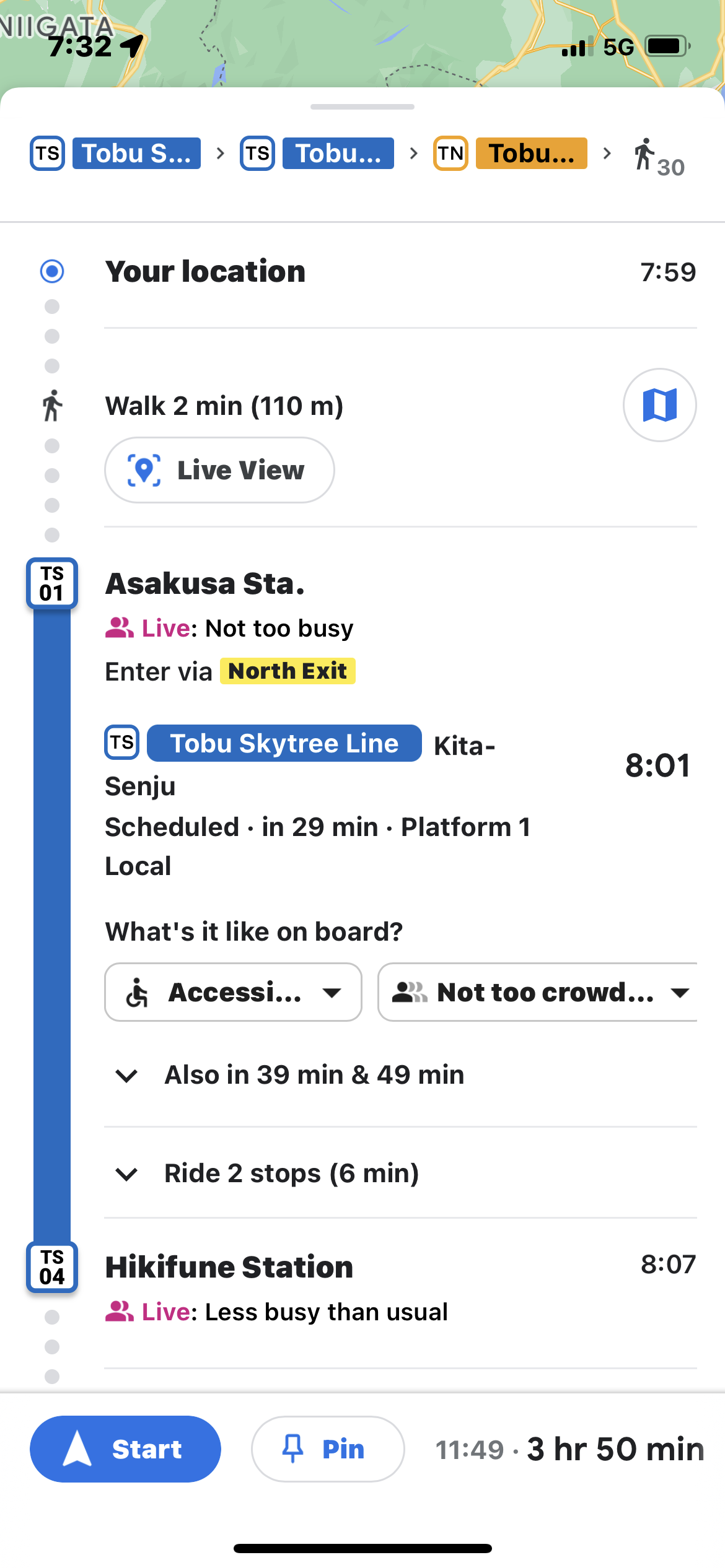Tap the Tobu Skytree Line label
This screenshot has height=1568, width=725.
[x=284, y=743]
